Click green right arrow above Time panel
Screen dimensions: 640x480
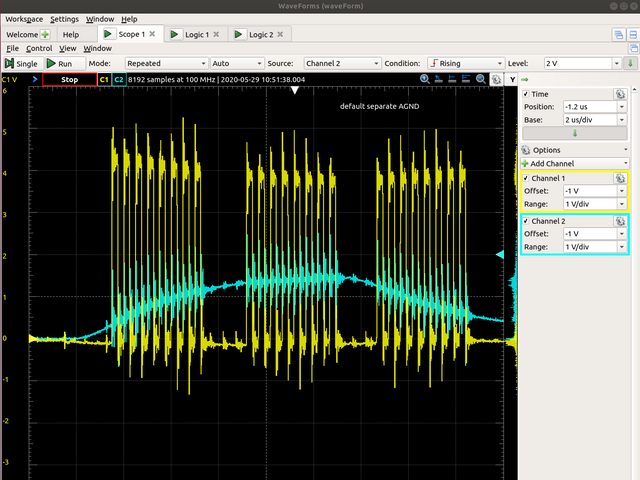click(525, 80)
